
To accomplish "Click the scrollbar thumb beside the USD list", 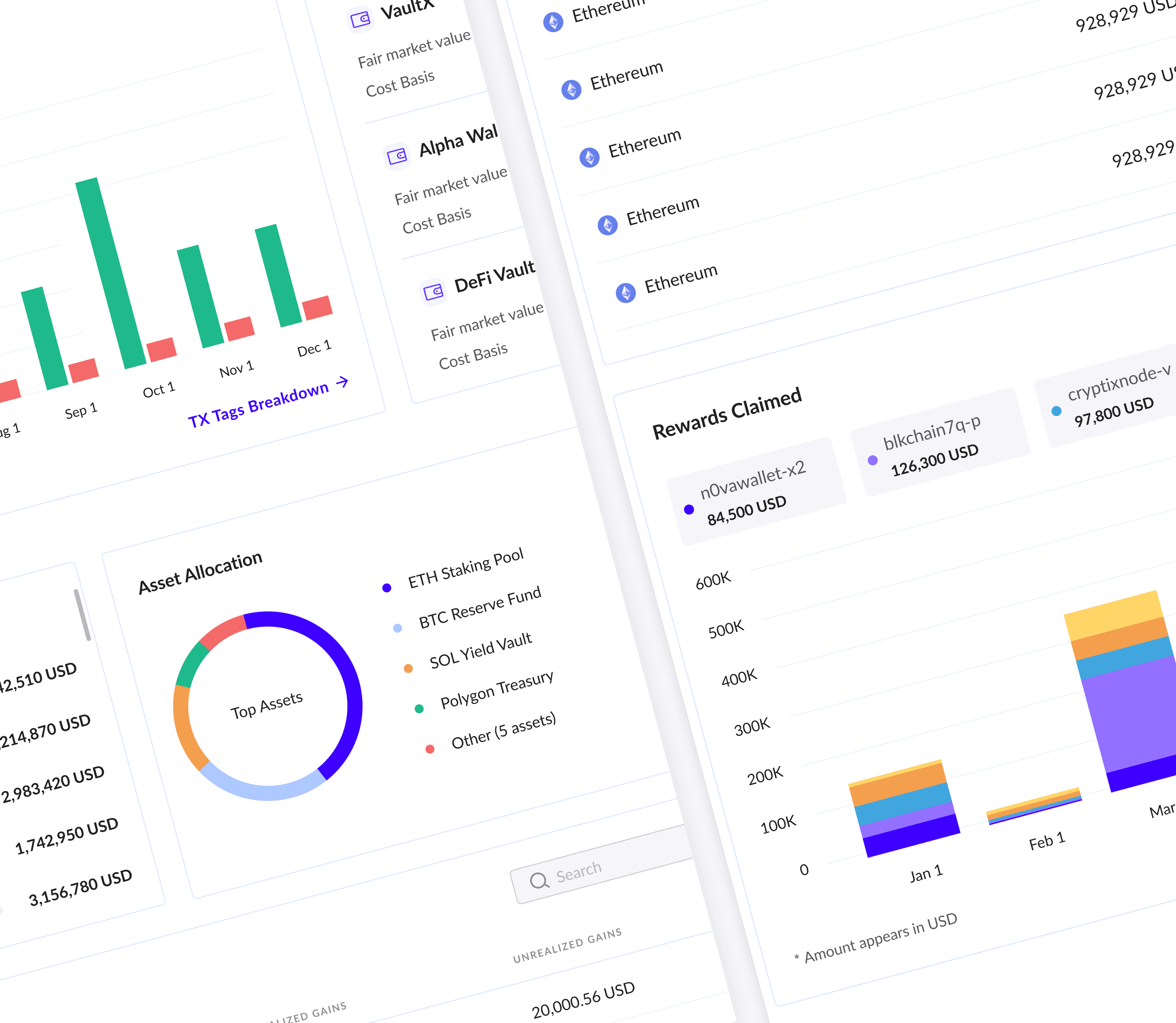I will tap(82, 615).
